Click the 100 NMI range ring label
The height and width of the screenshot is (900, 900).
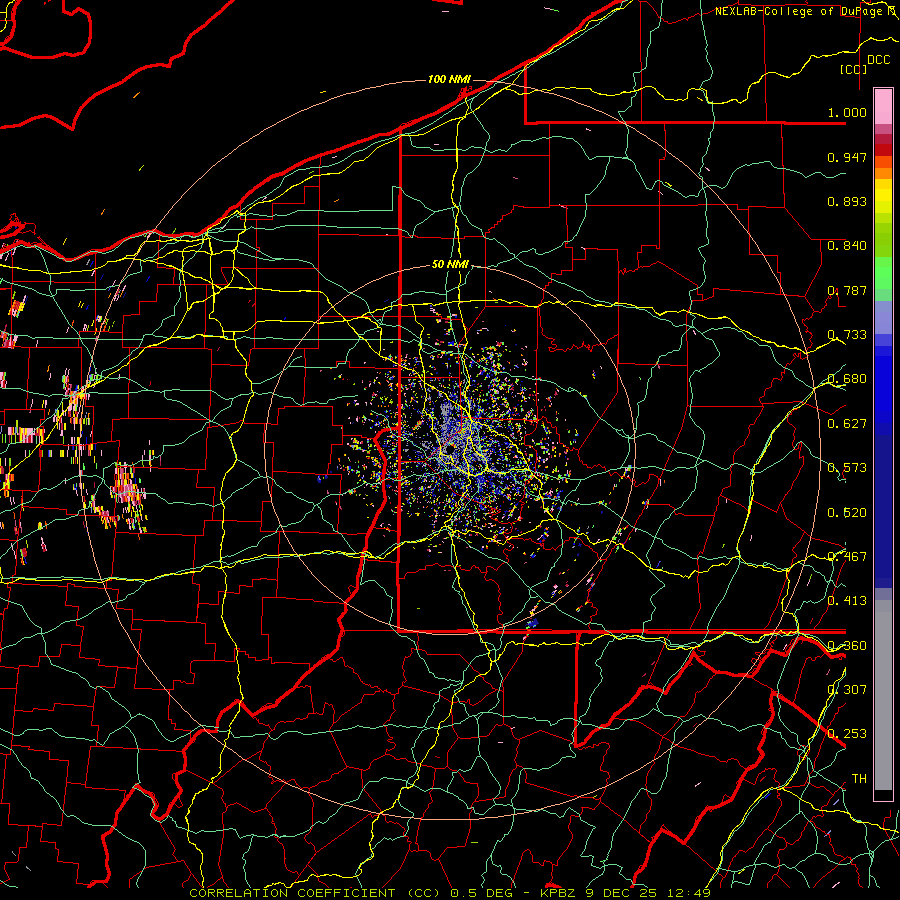click(449, 79)
